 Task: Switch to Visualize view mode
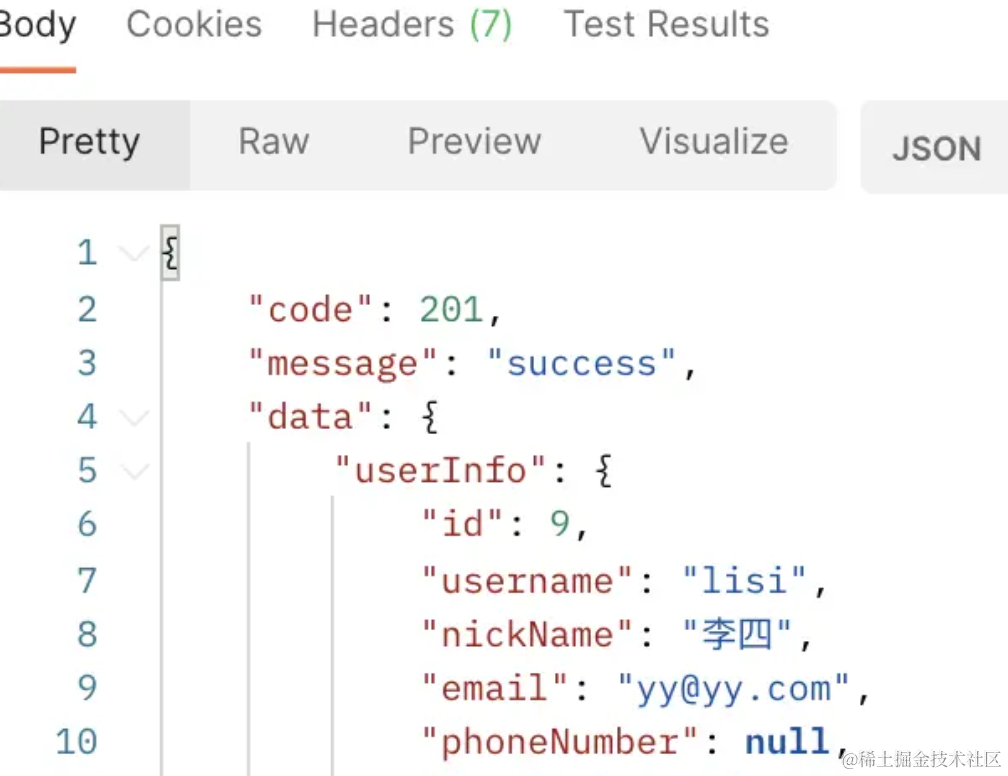(x=714, y=142)
